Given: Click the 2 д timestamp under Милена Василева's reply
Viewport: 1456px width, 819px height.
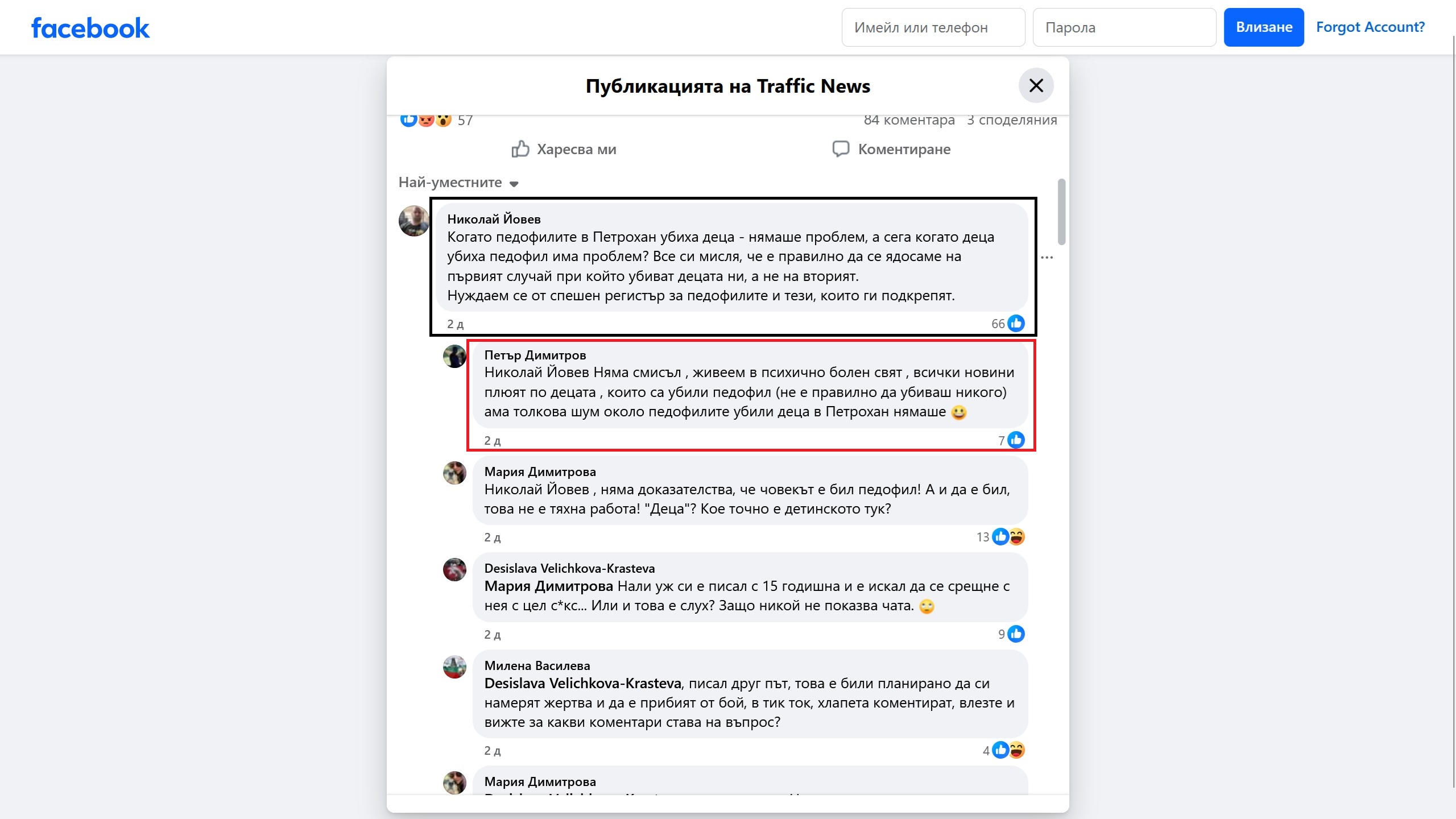Looking at the screenshot, I should (492, 751).
